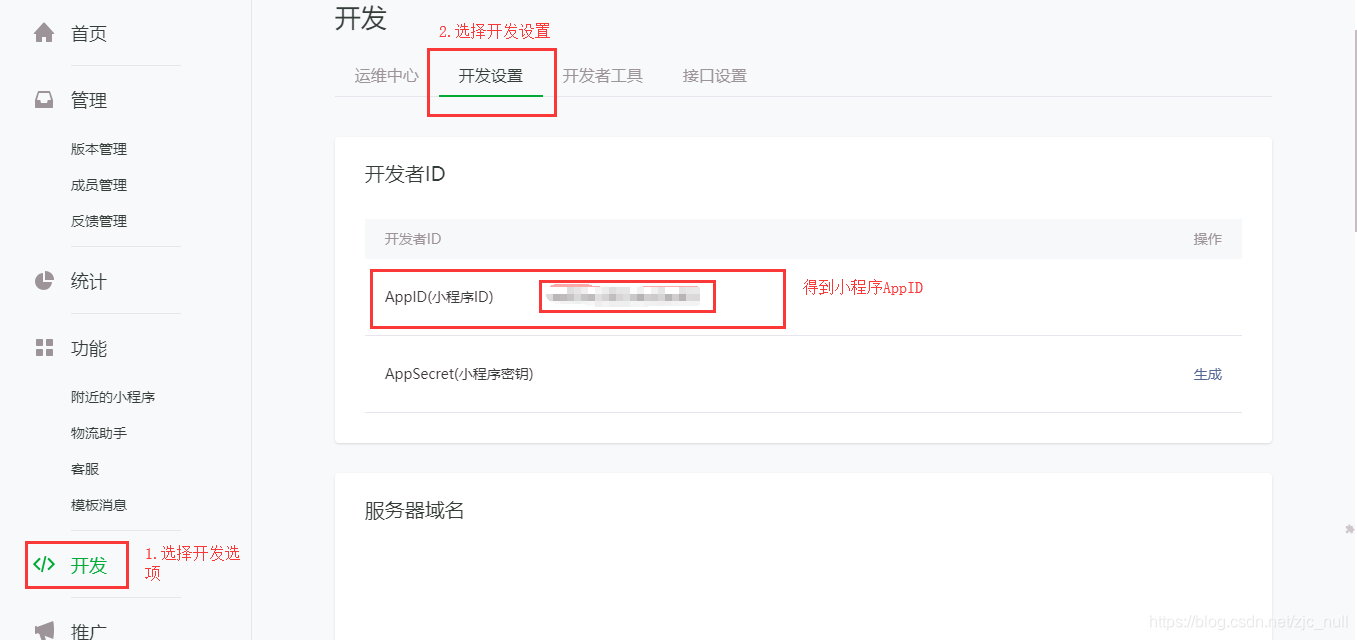This screenshot has width=1357, height=640.
Task: Open the 管理 sidebar section
Action: click(x=89, y=101)
